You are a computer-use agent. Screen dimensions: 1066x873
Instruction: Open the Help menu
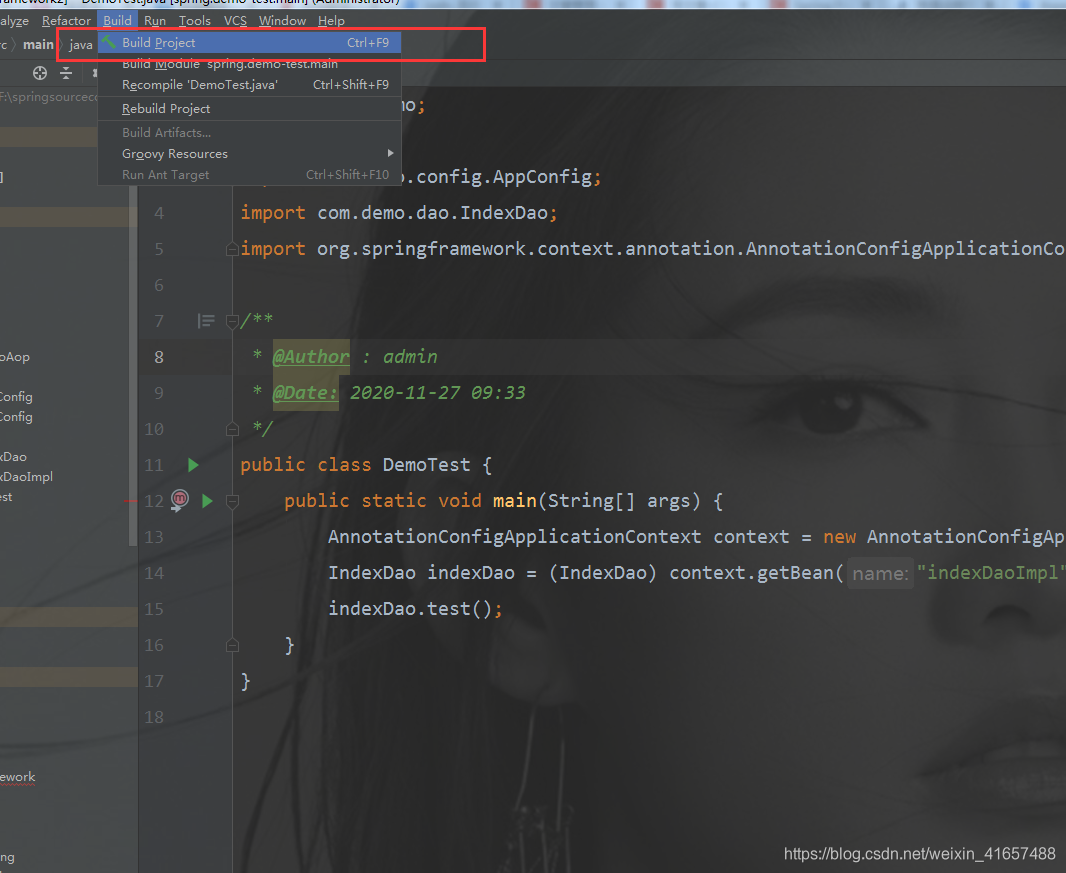pos(331,21)
